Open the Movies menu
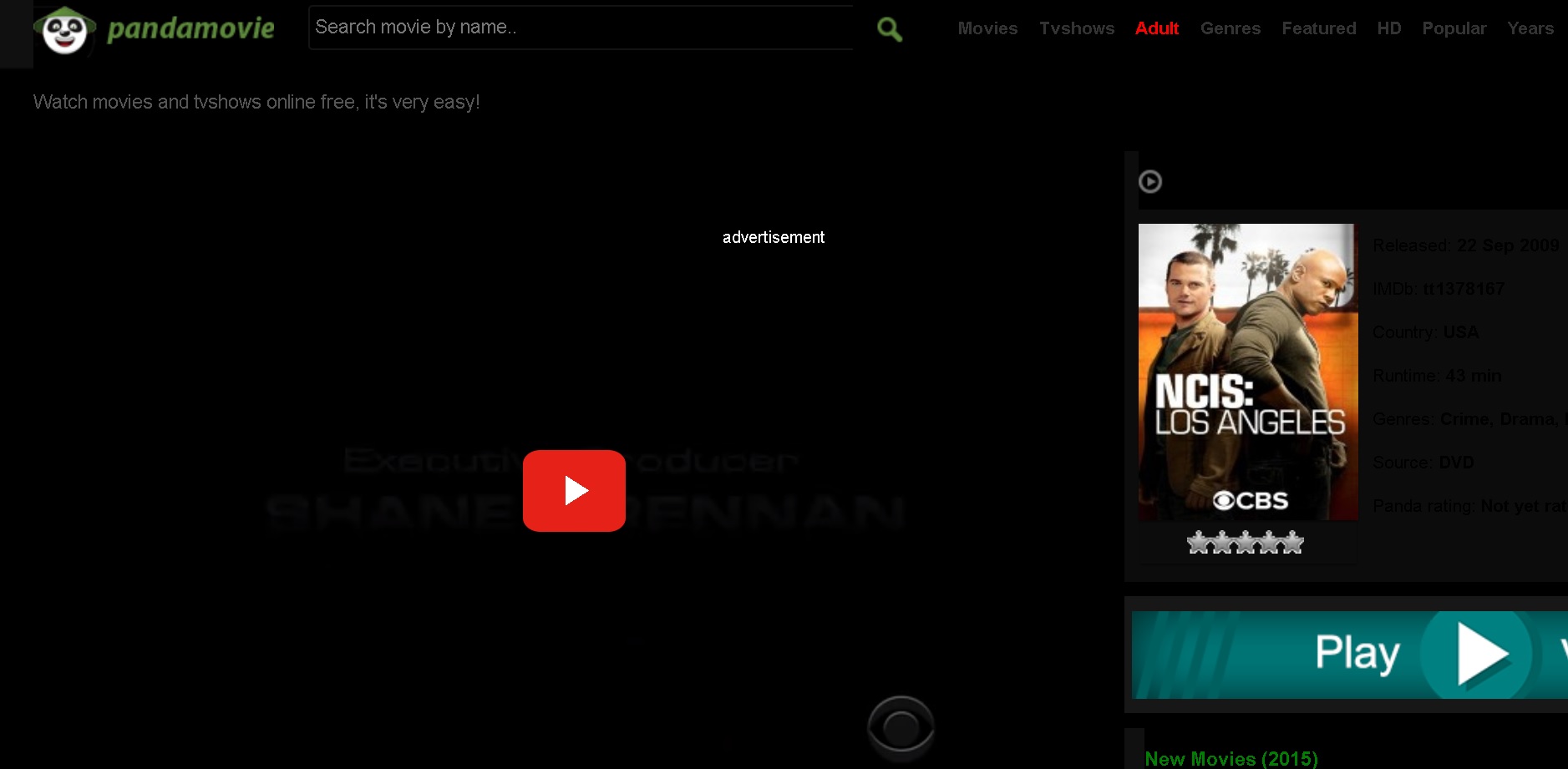 987,28
